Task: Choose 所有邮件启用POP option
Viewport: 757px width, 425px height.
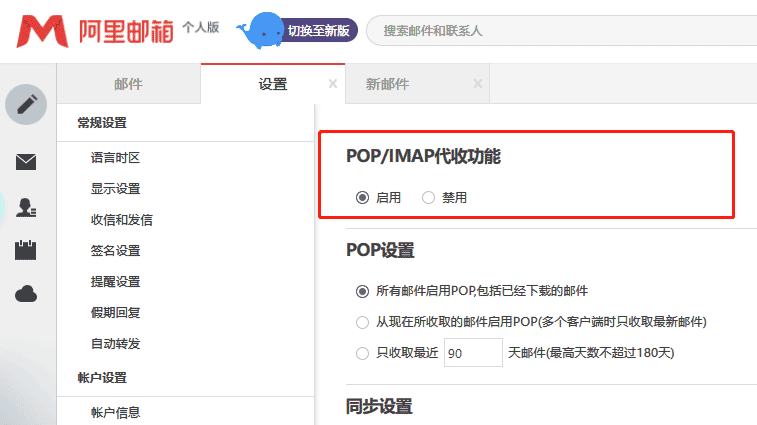Action: pyautogui.click(x=362, y=291)
